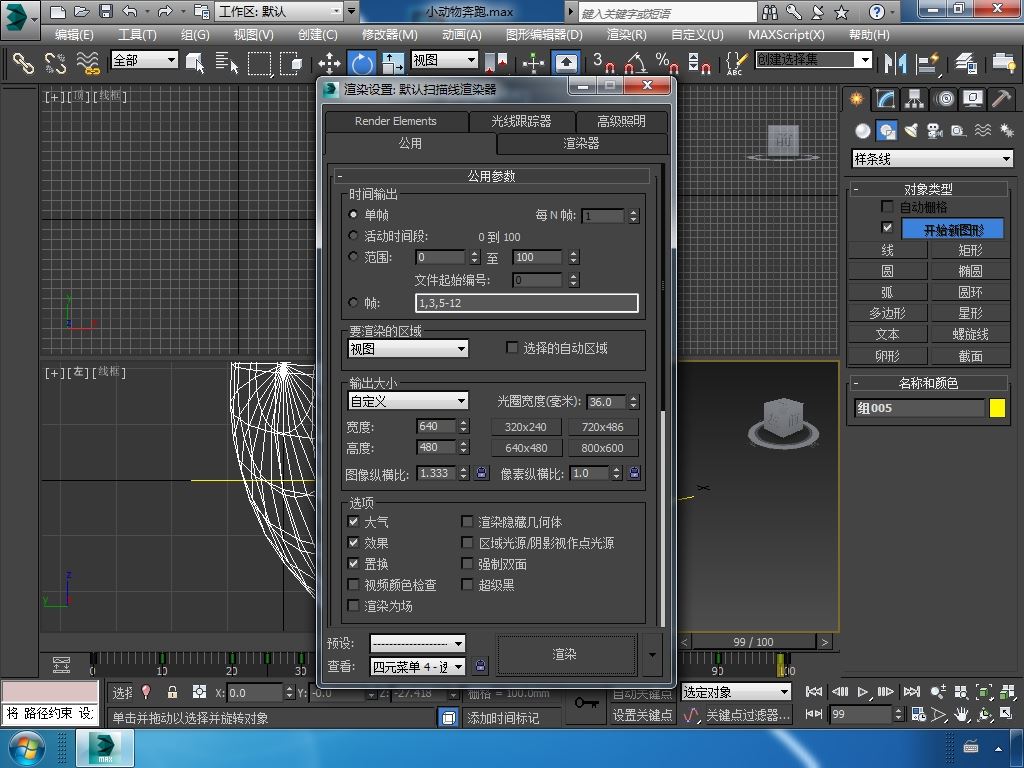
Task: Select the 活动时间段 radio button
Action: (x=353, y=235)
